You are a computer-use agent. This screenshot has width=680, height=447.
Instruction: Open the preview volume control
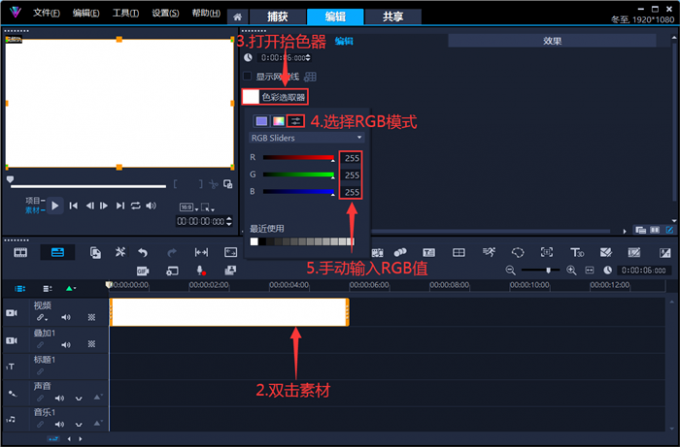pos(151,206)
